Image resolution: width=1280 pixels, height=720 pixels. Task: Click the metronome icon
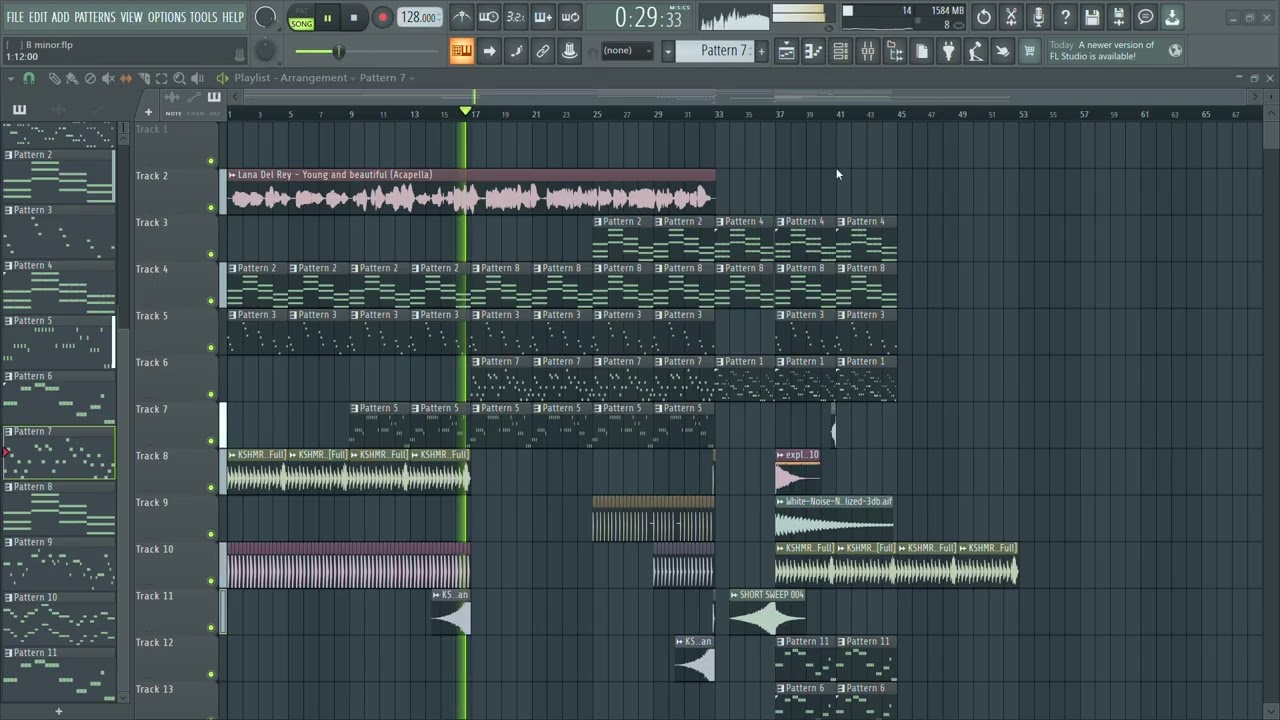click(462, 17)
